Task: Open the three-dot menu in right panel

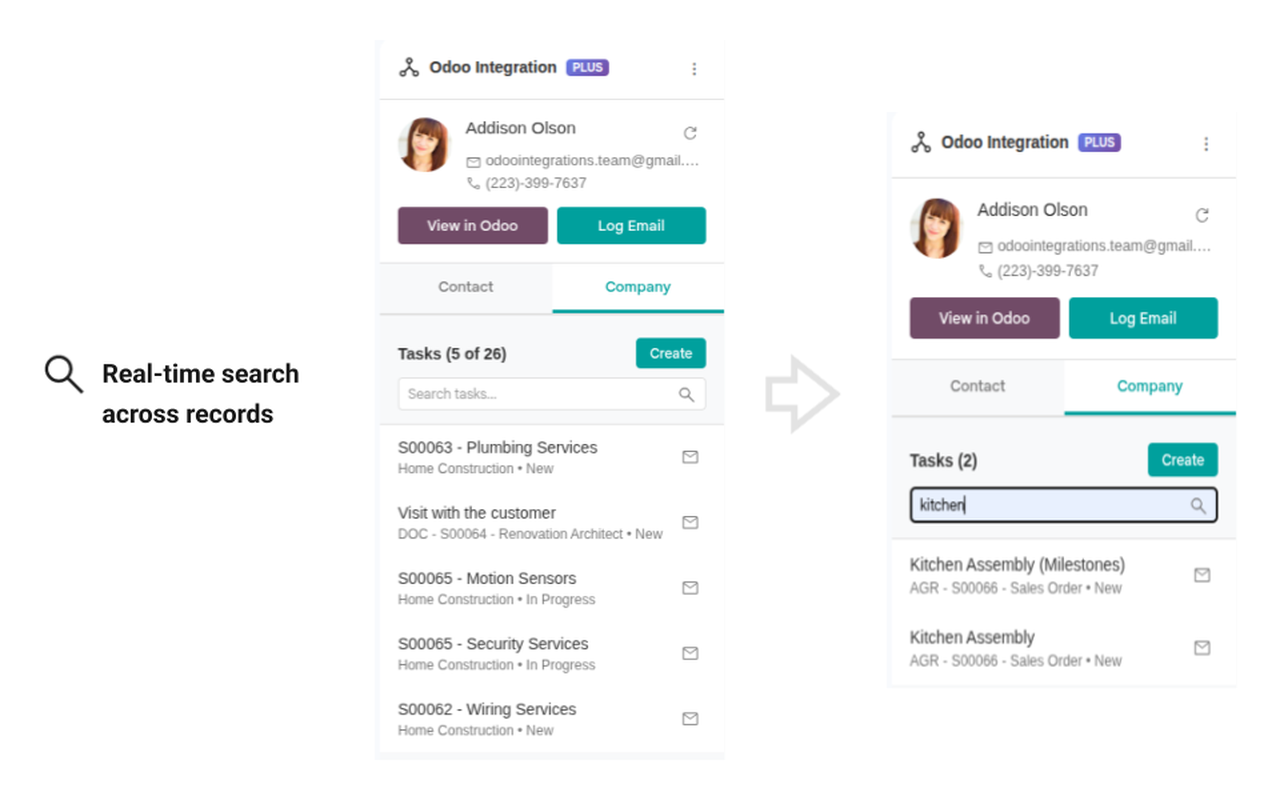Action: coord(1206,144)
